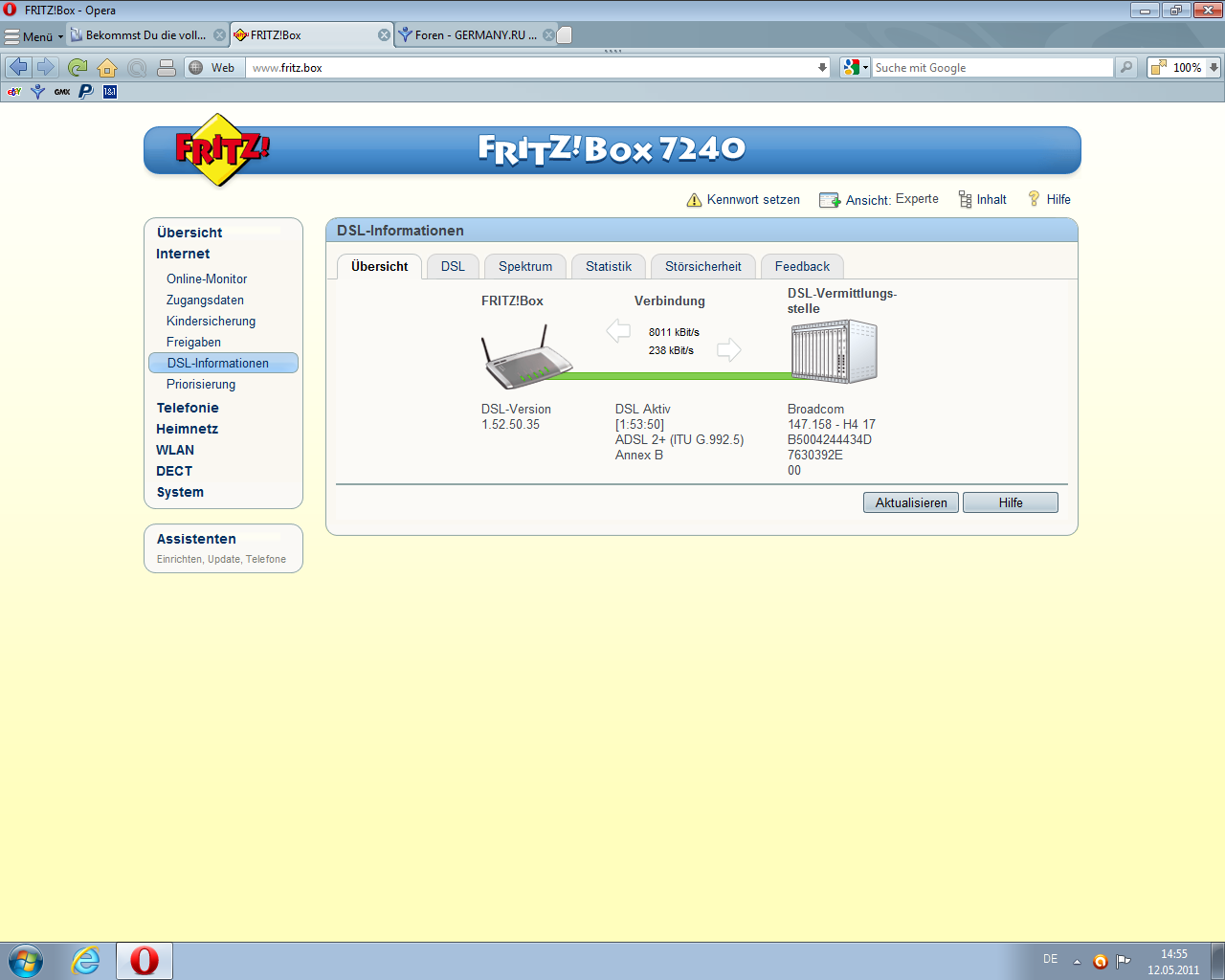Open the Störsicherheit tab
This screenshot has width=1225, height=980.
pyautogui.click(x=703, y=267)
